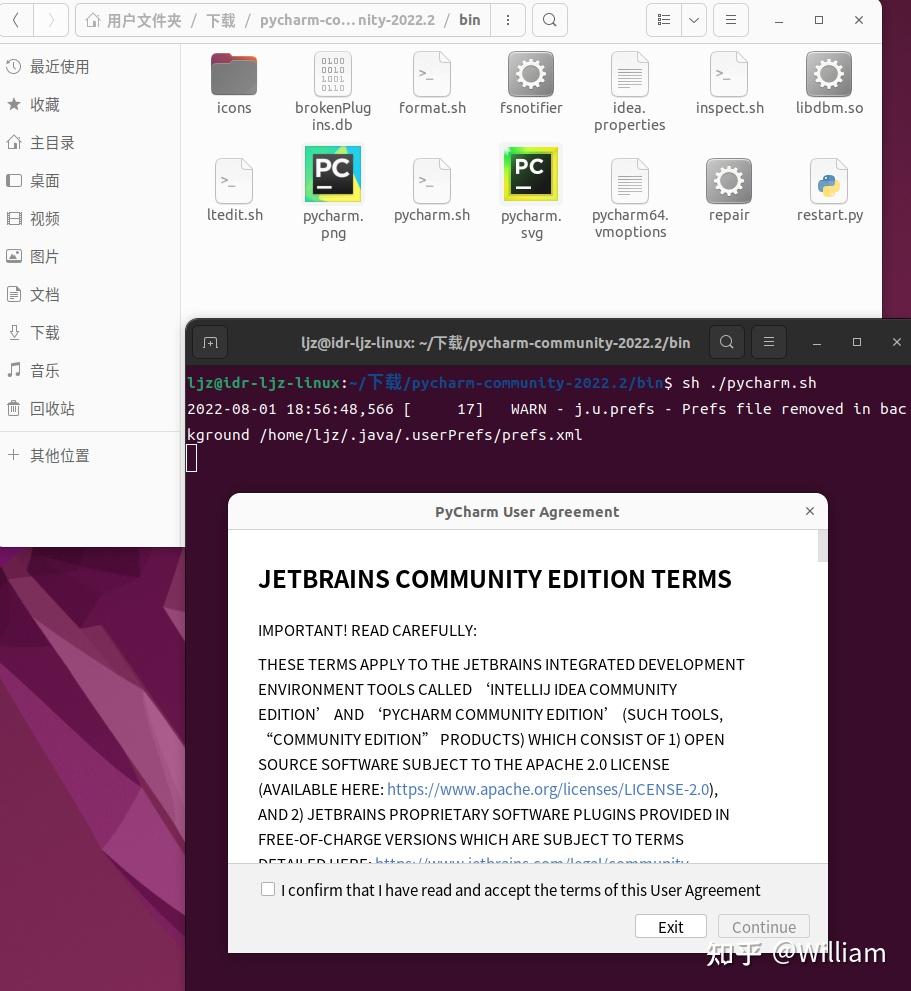Open Other Locations (其他位置) in sidebar
This screenshot has height=991, width=911.
(90, 456)
